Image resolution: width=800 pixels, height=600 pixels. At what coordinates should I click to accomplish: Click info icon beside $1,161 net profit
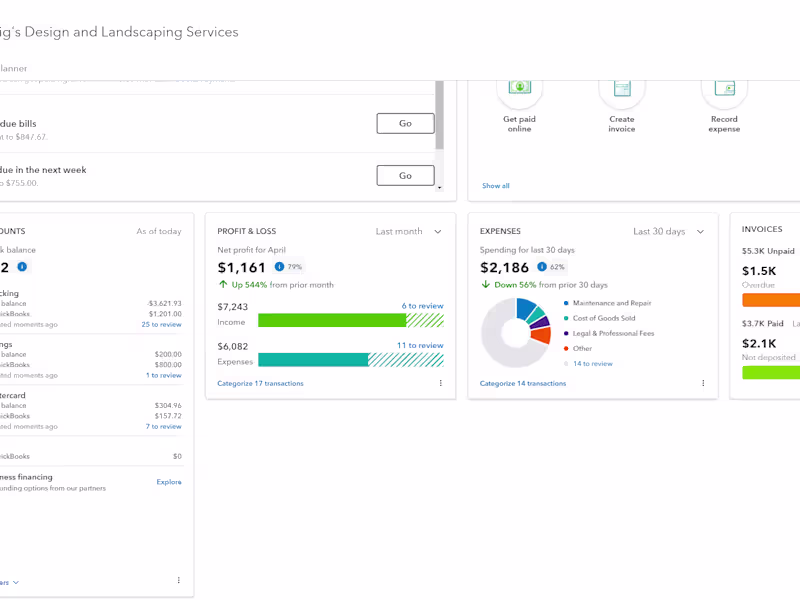pos(279,267)
